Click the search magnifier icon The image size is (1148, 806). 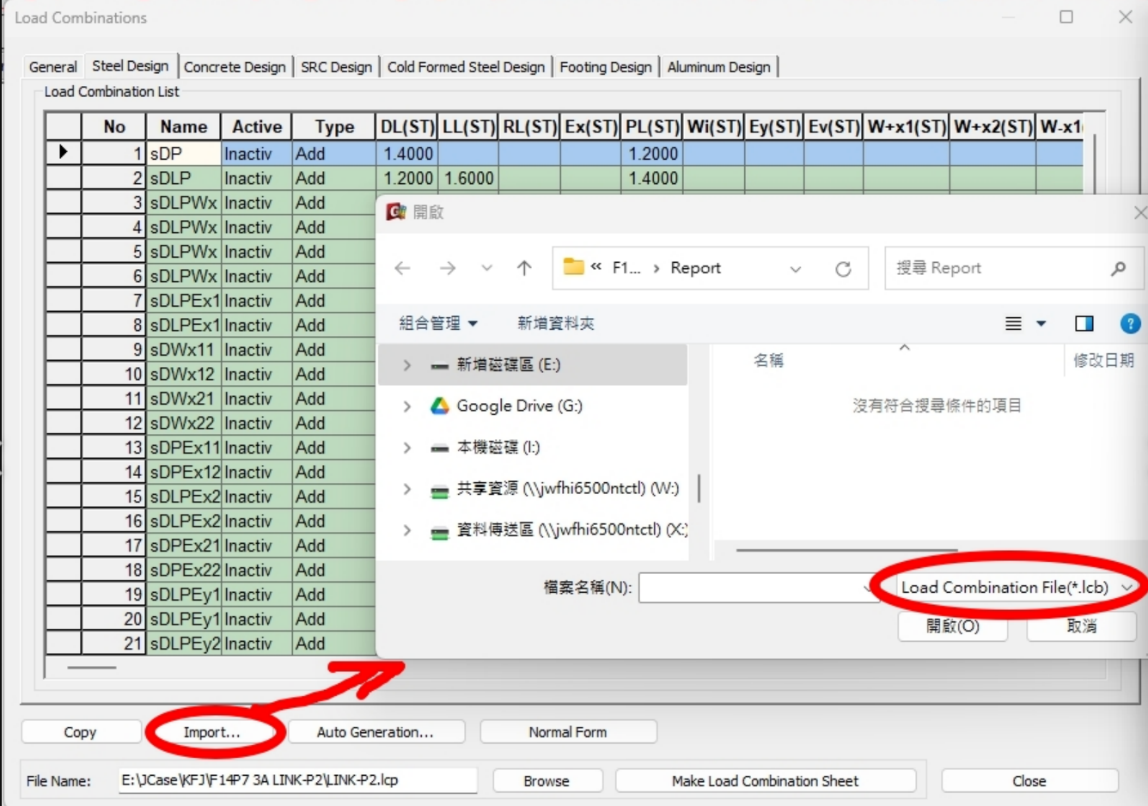point(1118,268)
